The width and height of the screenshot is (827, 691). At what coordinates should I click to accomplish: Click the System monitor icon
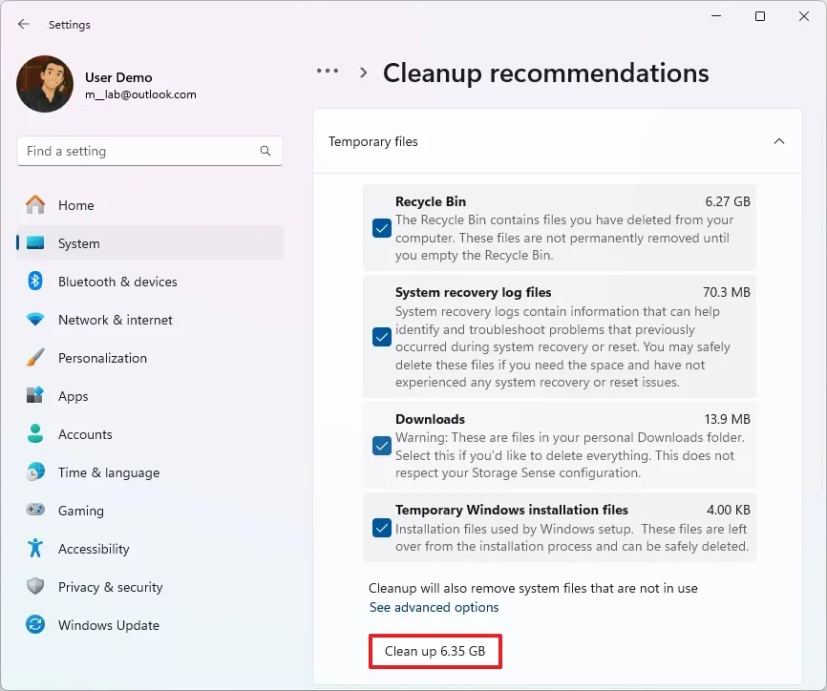point(35,243)
